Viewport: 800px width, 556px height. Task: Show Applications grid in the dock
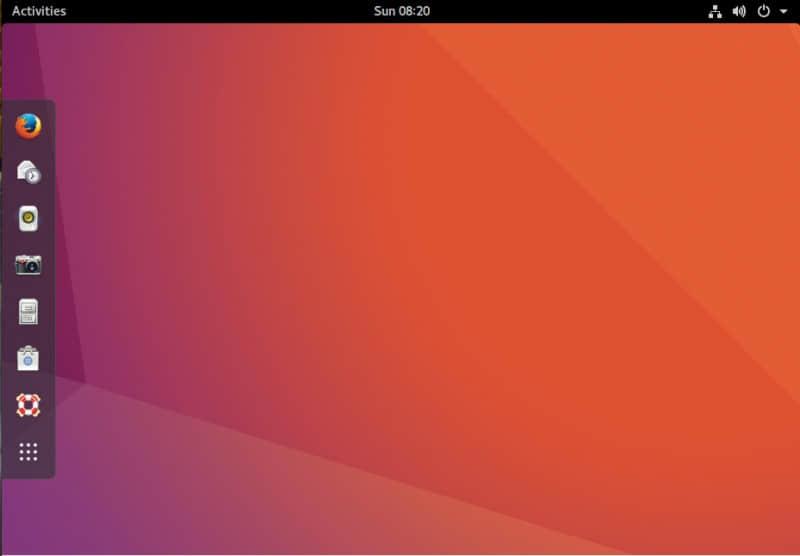[x=28, y=452]
